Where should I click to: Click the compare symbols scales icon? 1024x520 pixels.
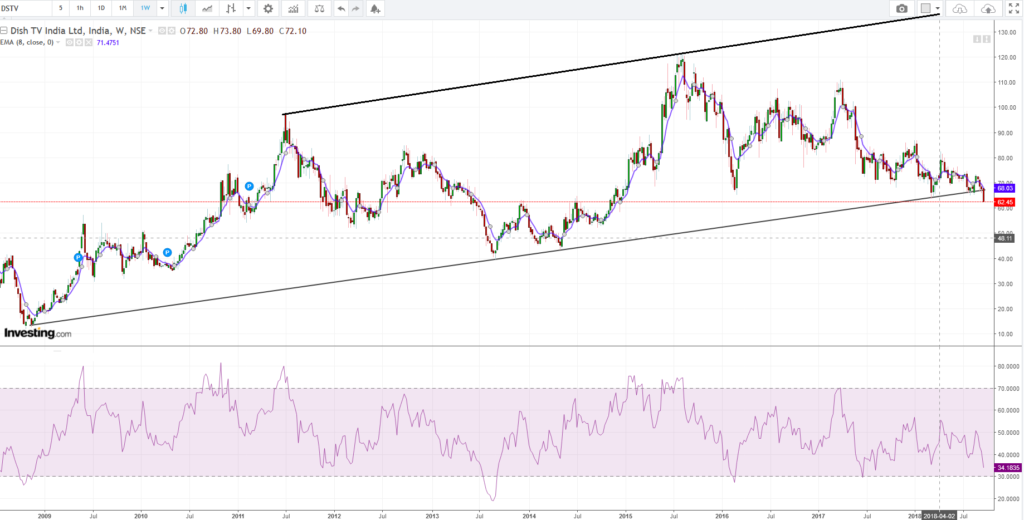coord(319,8)
